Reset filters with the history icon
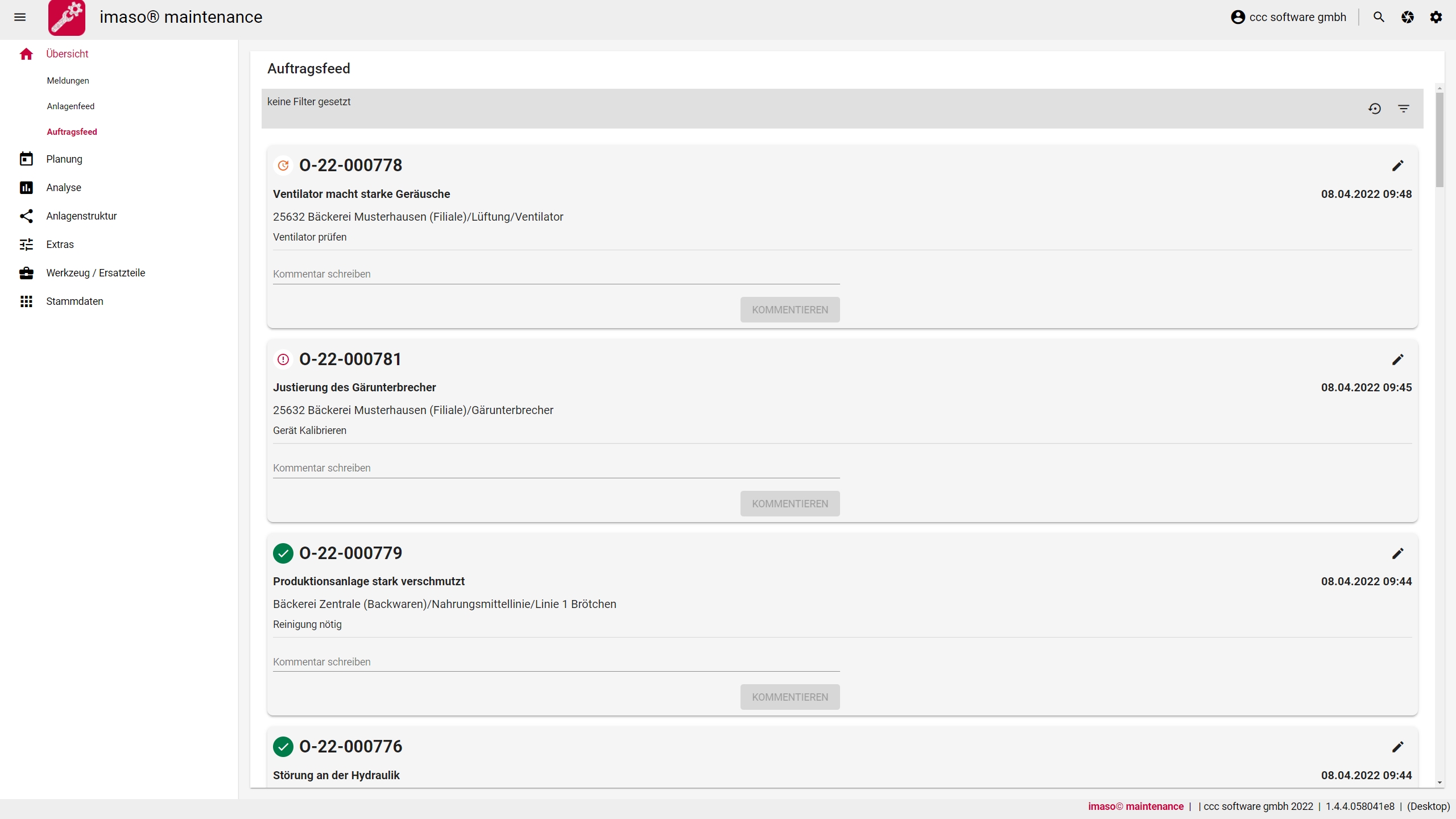 coord(1375,109)
